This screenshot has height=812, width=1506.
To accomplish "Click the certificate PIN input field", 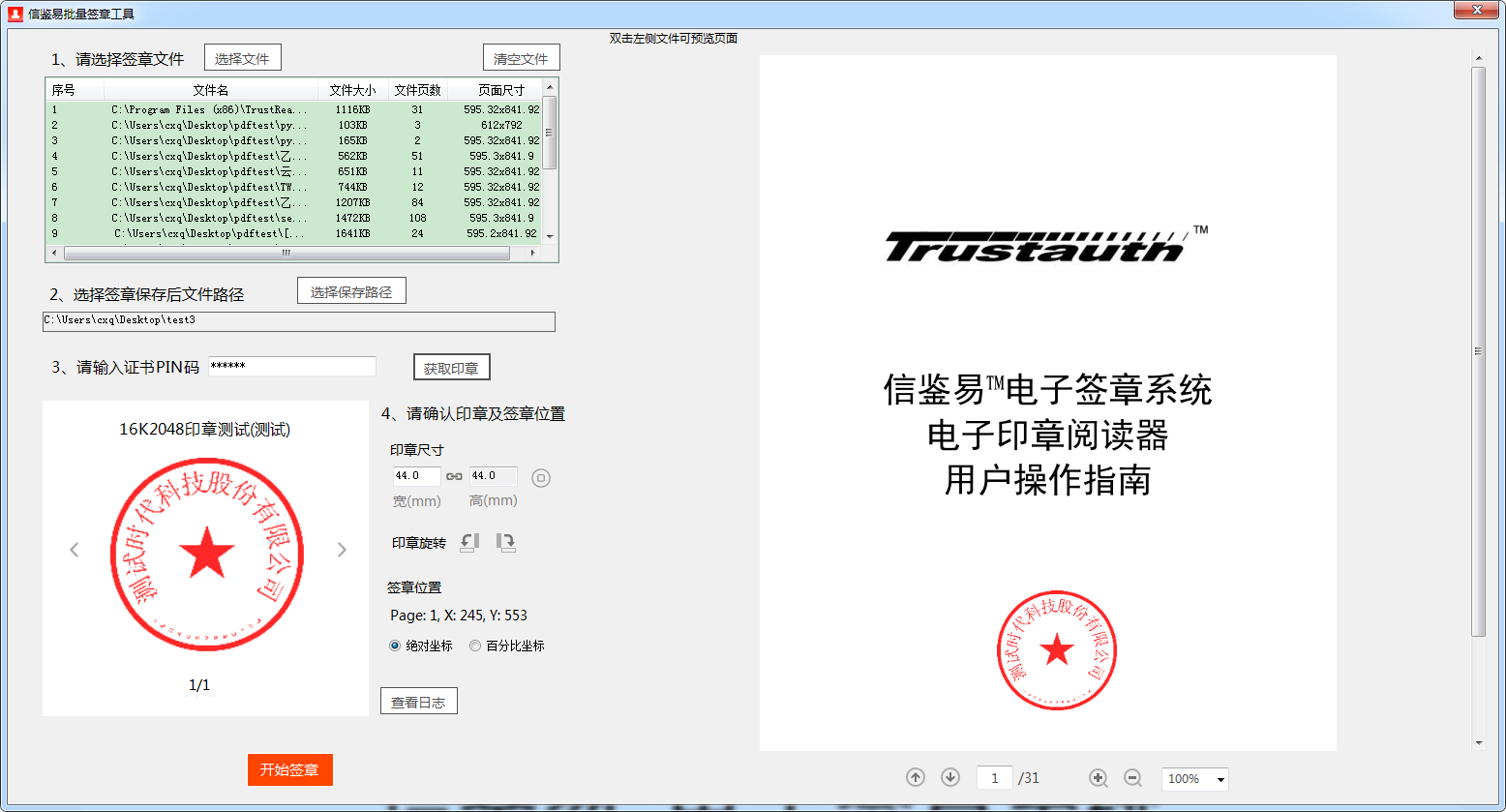I will point(291,366).
